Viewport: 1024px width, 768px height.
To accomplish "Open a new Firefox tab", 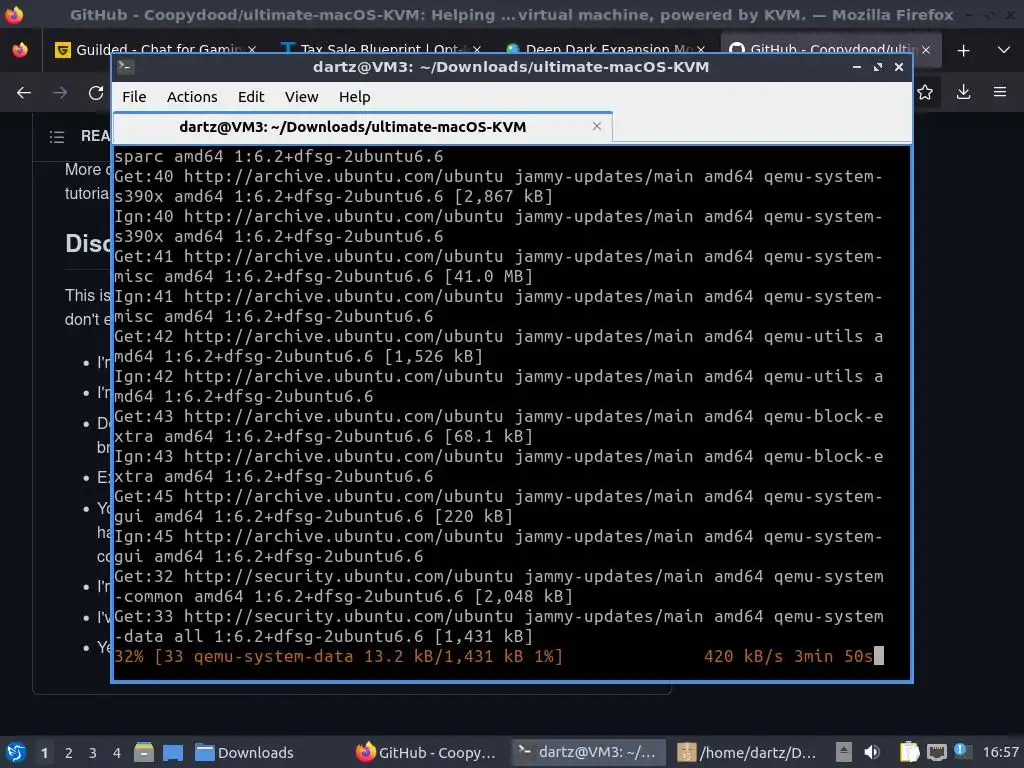I will pyautogui.click(x=963, y=50).
